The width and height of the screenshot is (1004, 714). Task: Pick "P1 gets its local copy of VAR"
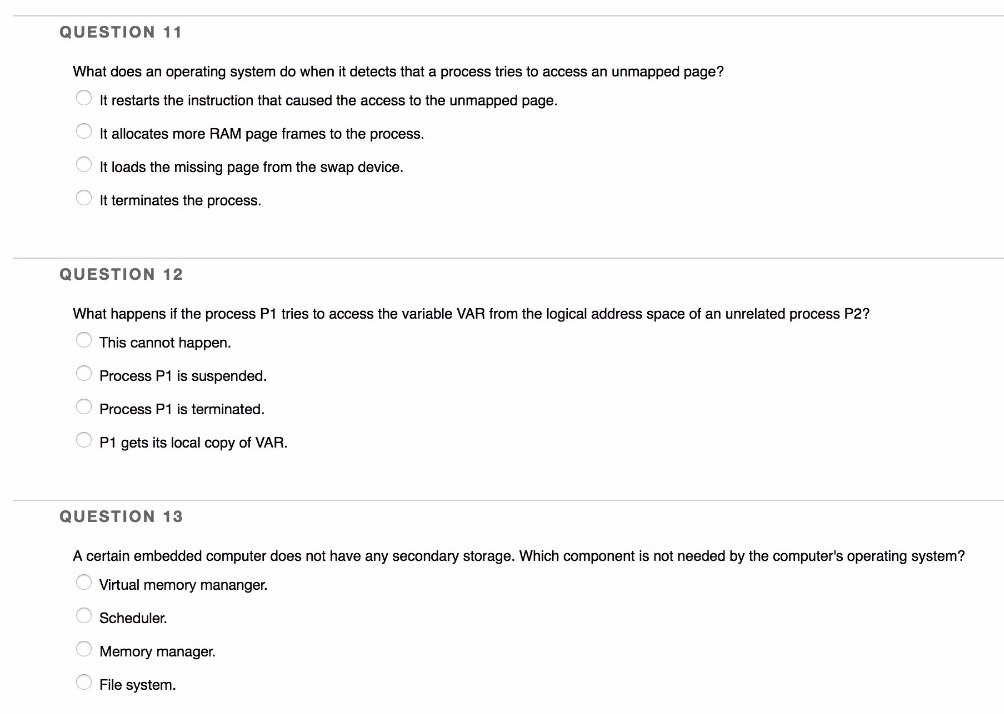(84, 439)
